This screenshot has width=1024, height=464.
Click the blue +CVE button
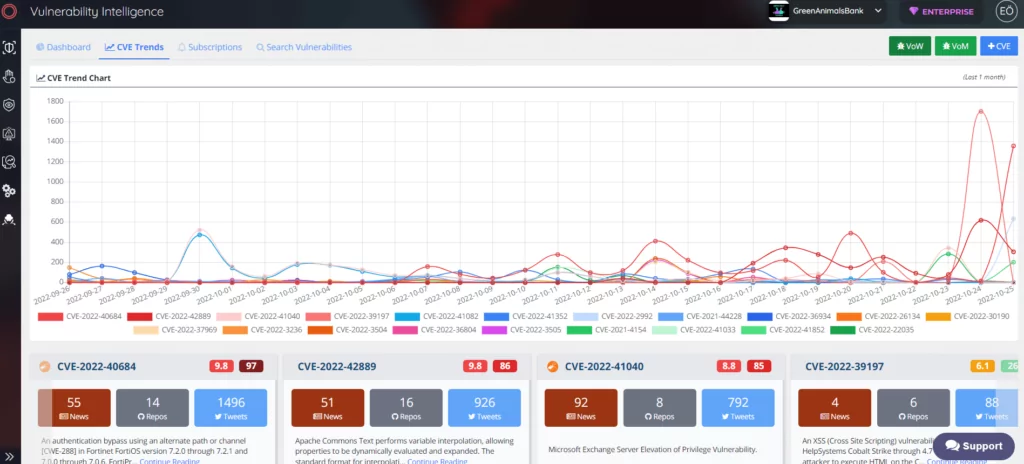click(x=999, y=46)
